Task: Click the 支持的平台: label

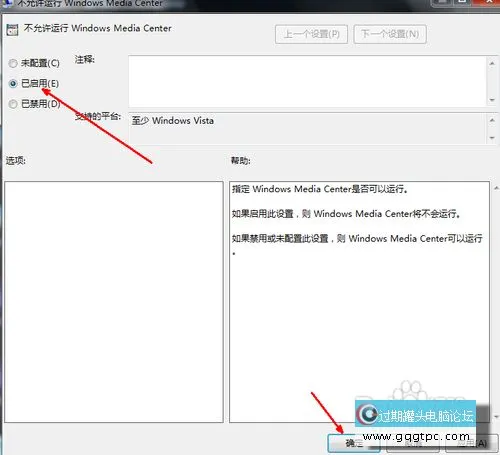Action: (98, 116)
